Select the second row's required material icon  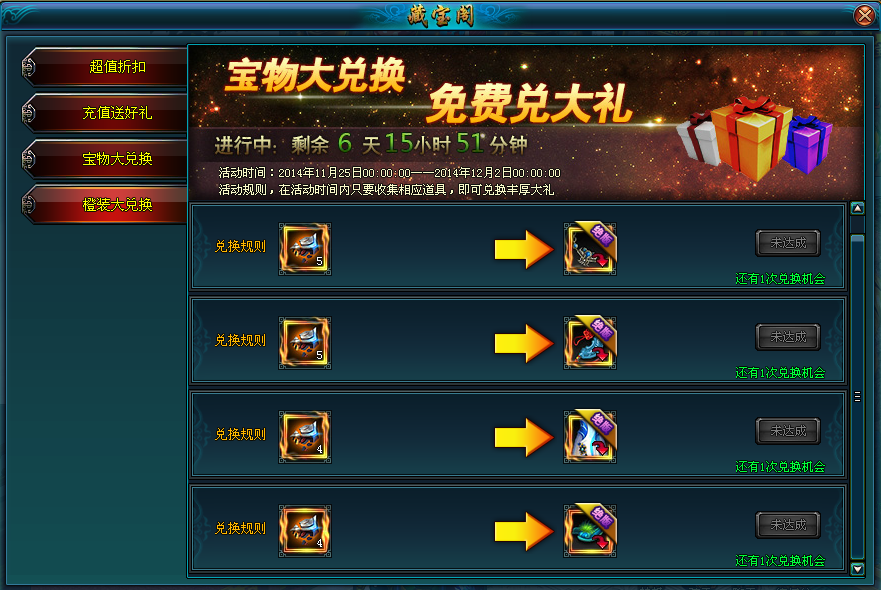tap(305, 343)
